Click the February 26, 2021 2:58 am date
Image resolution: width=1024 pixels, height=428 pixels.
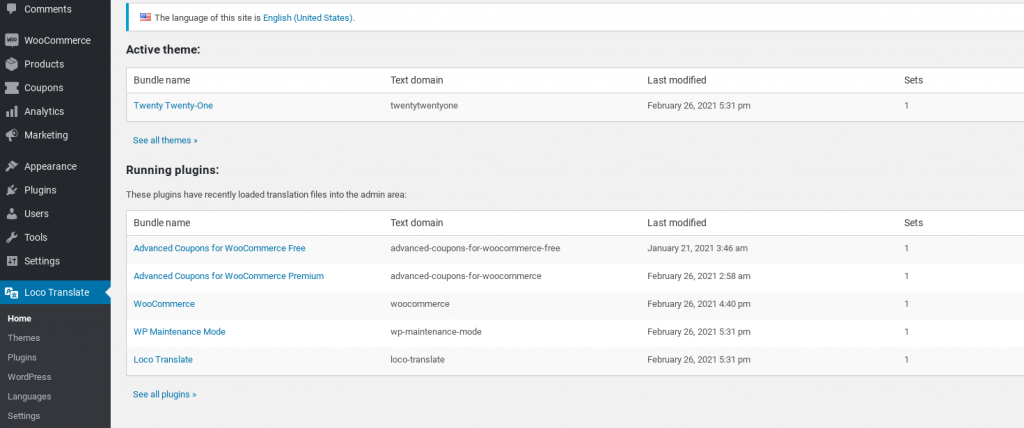tap(699, 276)
